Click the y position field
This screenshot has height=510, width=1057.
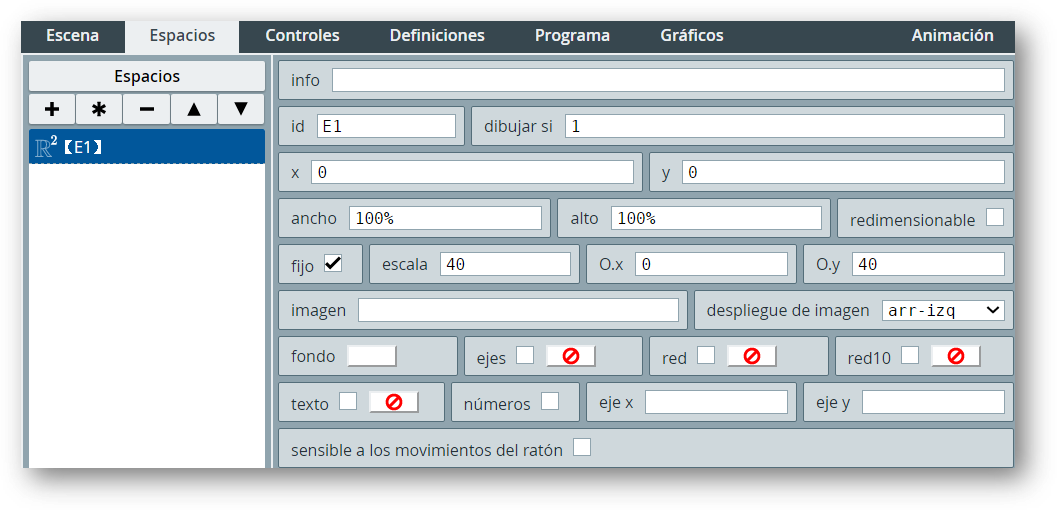[843, 172]
